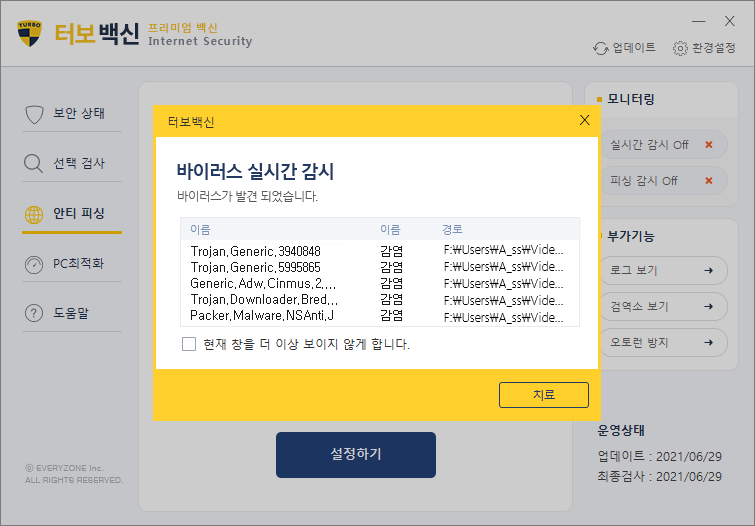Screen dimensions: 755x526
Task: Toggle 피싱 감시 Off switch
Action: 708,181
